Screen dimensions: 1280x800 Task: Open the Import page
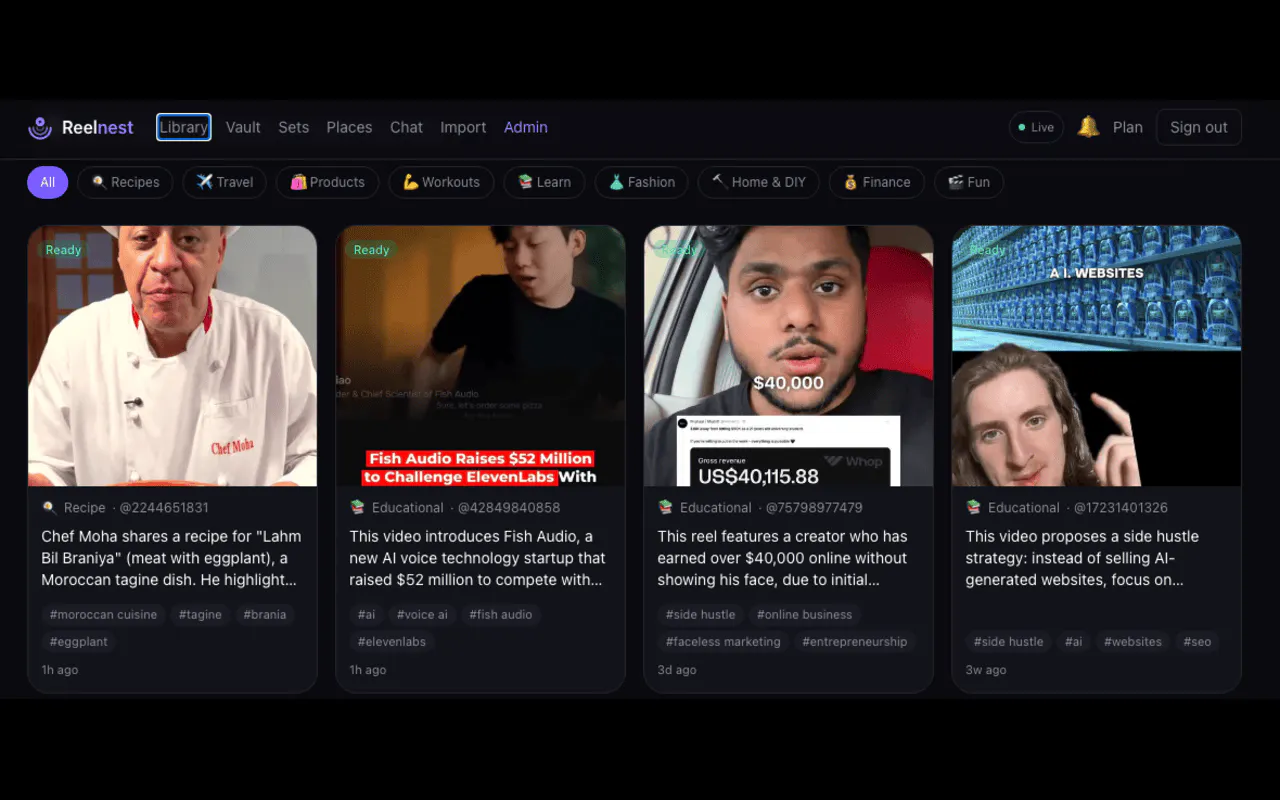pos(463,127)
